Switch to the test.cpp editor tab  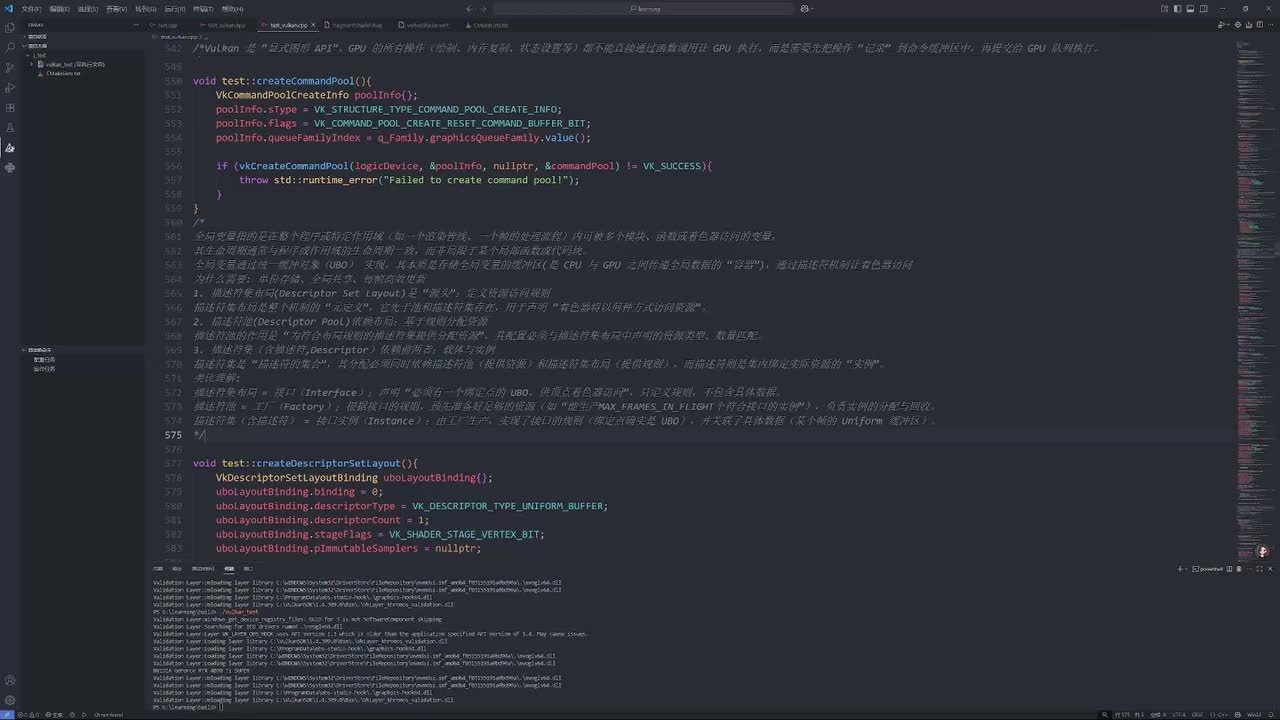click(166, 25)
